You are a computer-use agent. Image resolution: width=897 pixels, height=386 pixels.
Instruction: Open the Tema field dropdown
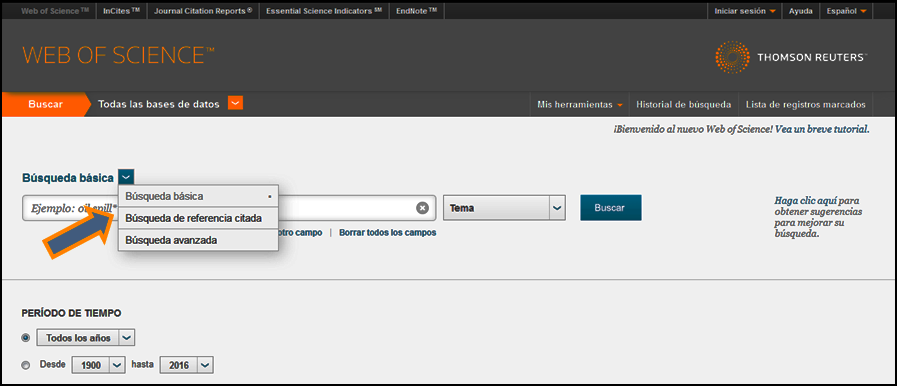(505, 208)
